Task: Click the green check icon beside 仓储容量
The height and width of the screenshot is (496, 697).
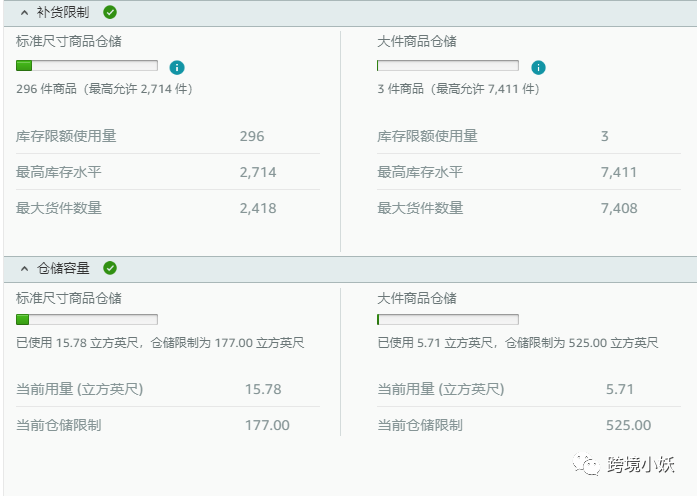Action: click(110, 268)
